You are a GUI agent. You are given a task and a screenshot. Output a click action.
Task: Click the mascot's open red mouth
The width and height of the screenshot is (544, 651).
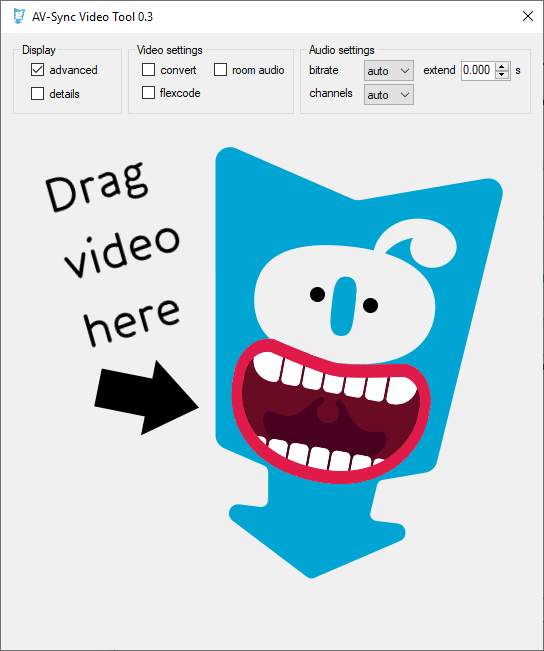click(331, 411)
